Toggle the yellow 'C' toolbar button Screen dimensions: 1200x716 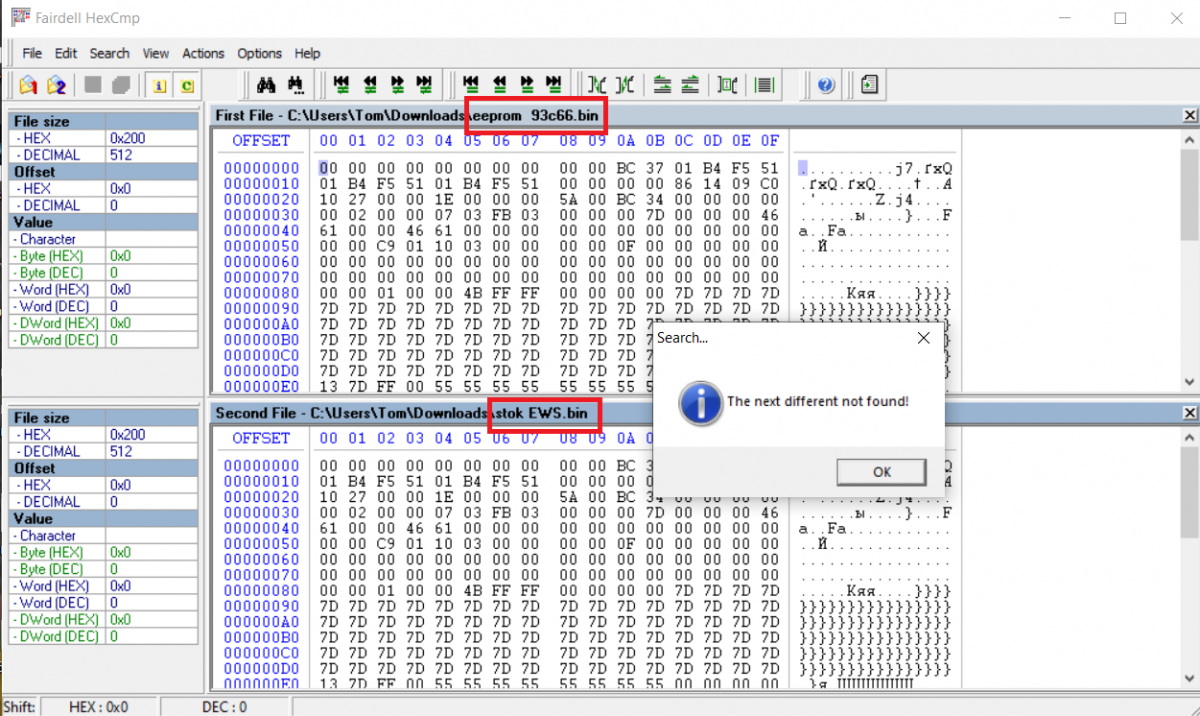click(x=187, y=85)
